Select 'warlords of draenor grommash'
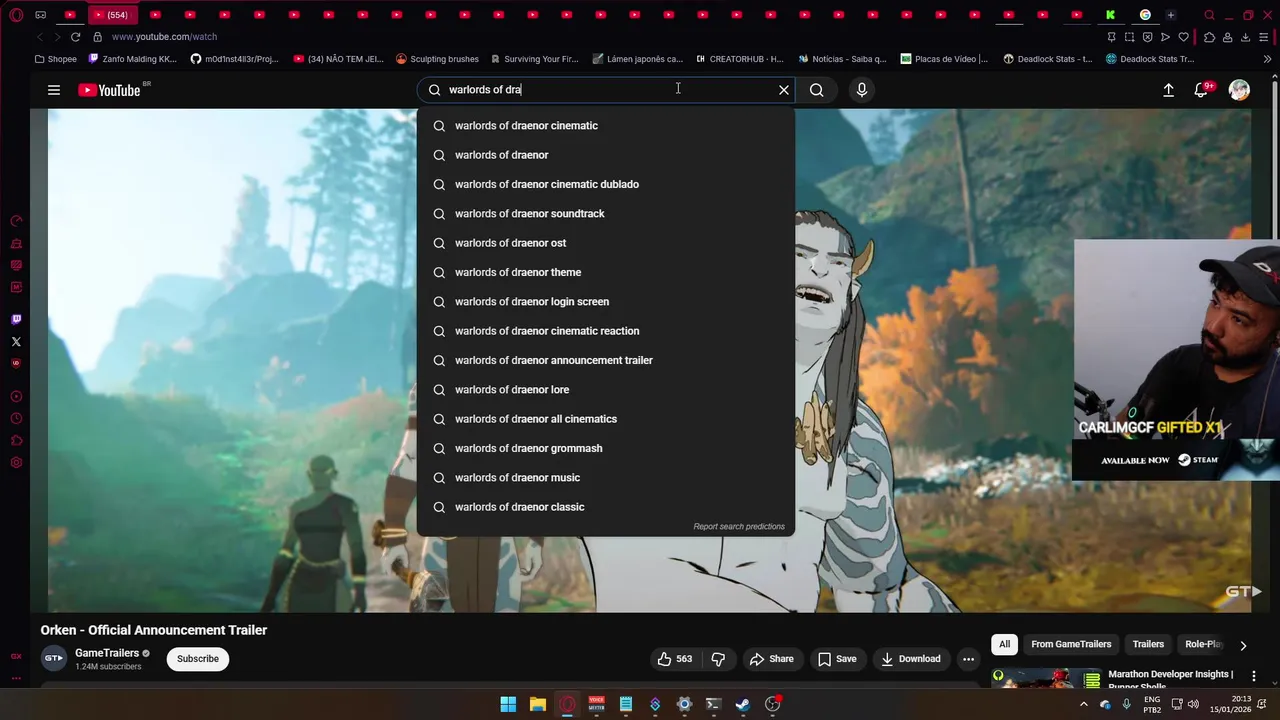 pyautogui.click(x=605, y=448)
